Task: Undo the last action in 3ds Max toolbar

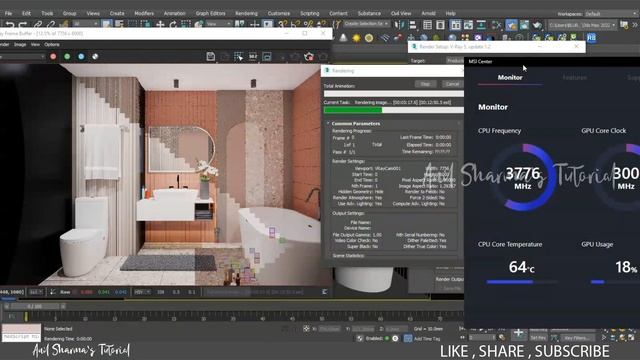Action: coord(9,24)
